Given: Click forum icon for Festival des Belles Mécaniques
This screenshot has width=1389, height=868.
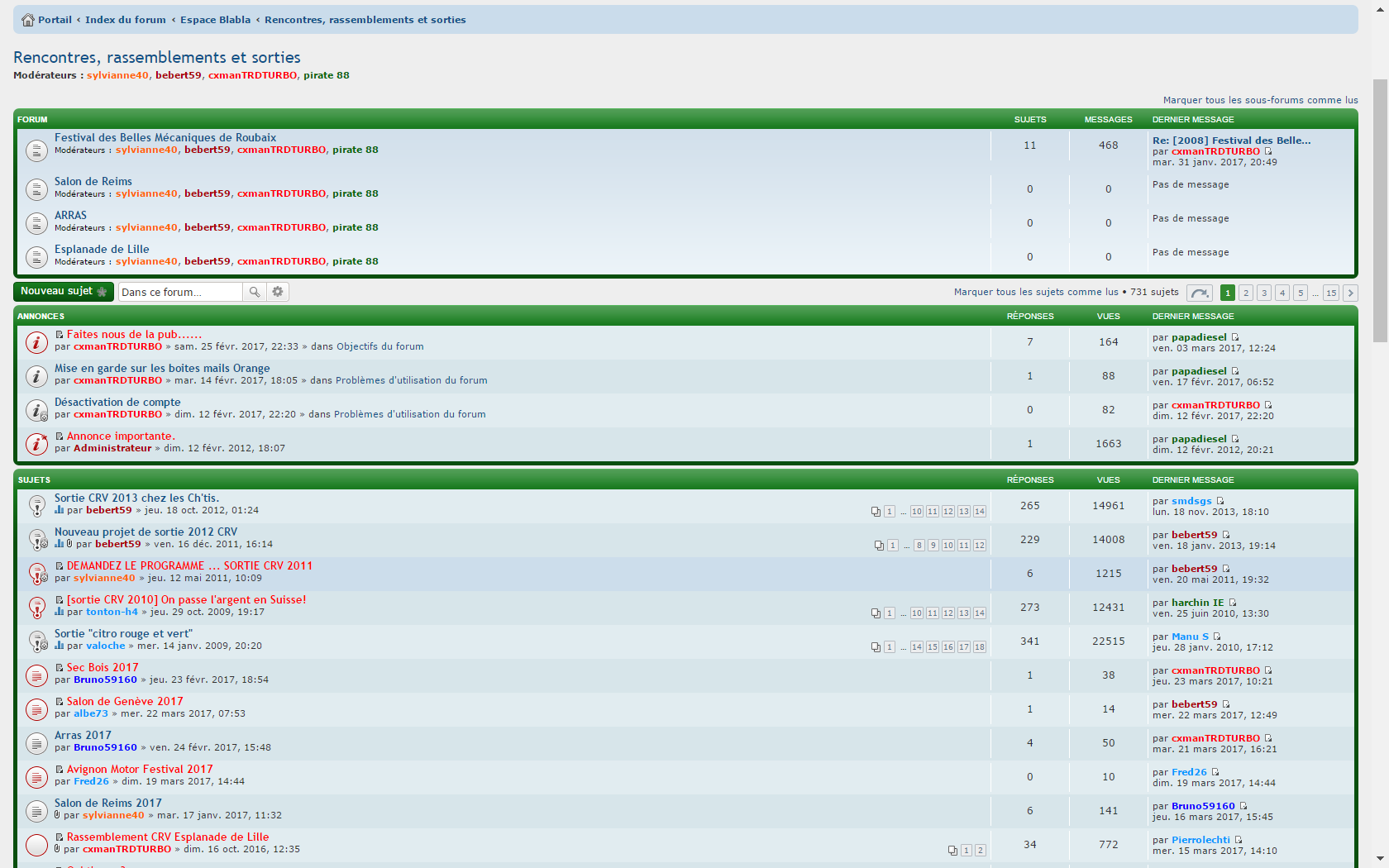Looking at the screenshot, I should click(x=36, y=150).
